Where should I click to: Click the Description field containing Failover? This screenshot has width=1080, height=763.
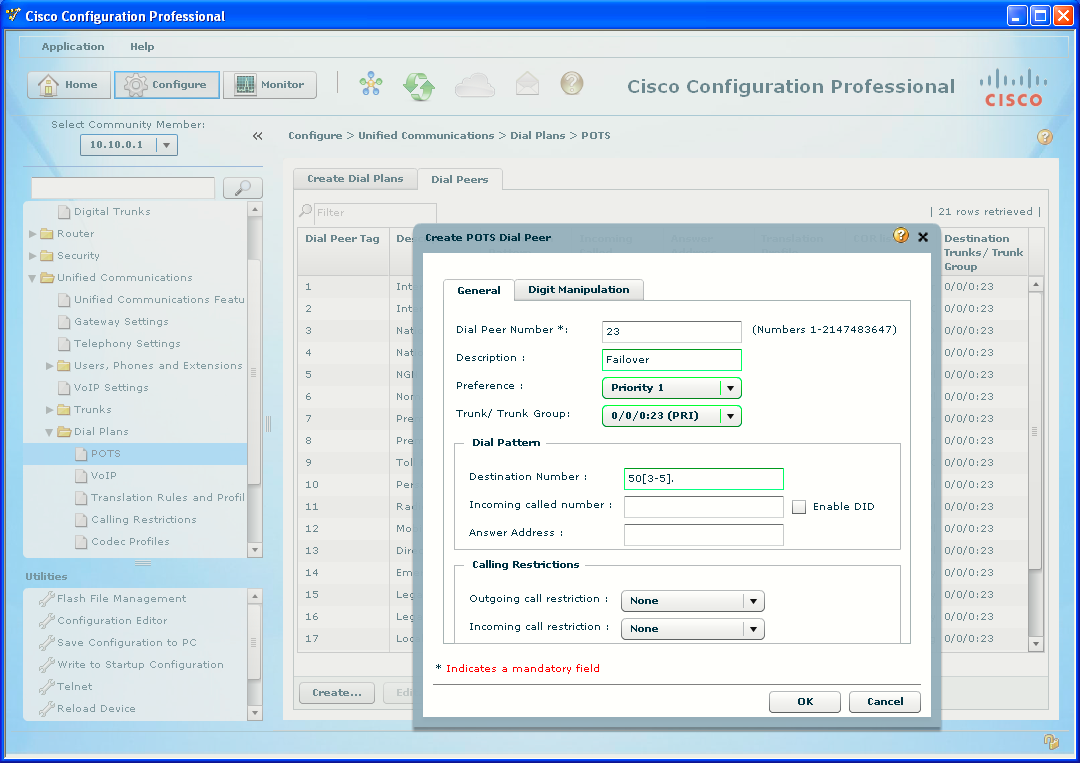tap(672, 359)
